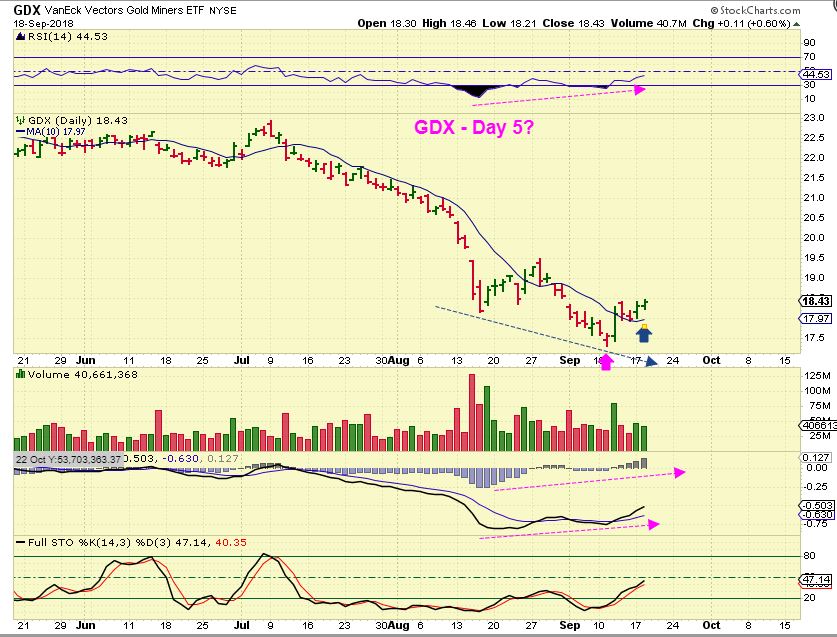Click the Close 18.43 value in header
This screenshot has width=837, height=637.
[x=574, y=23]
